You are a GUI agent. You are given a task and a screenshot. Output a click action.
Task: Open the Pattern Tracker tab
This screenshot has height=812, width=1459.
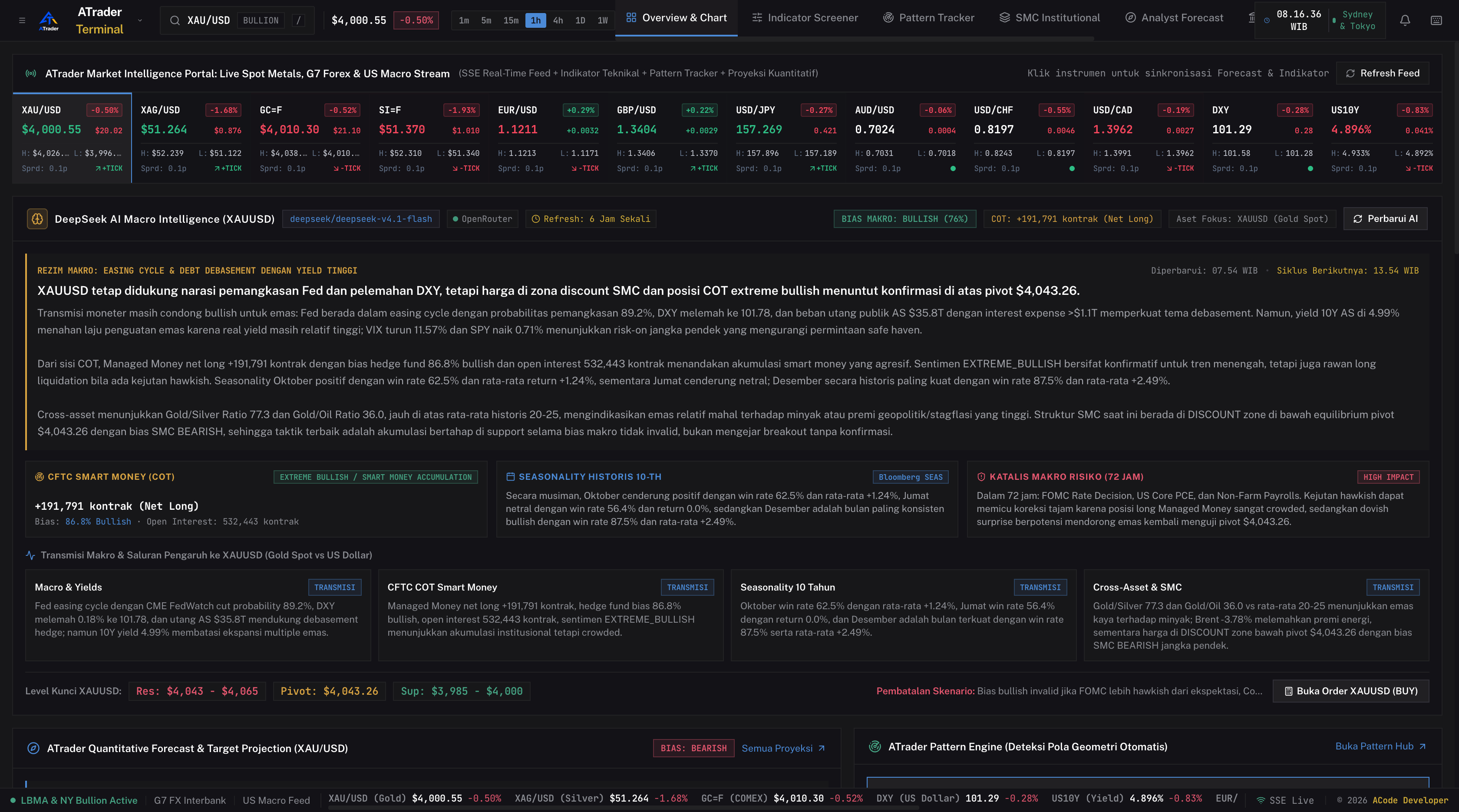click(x=929, y=17)
